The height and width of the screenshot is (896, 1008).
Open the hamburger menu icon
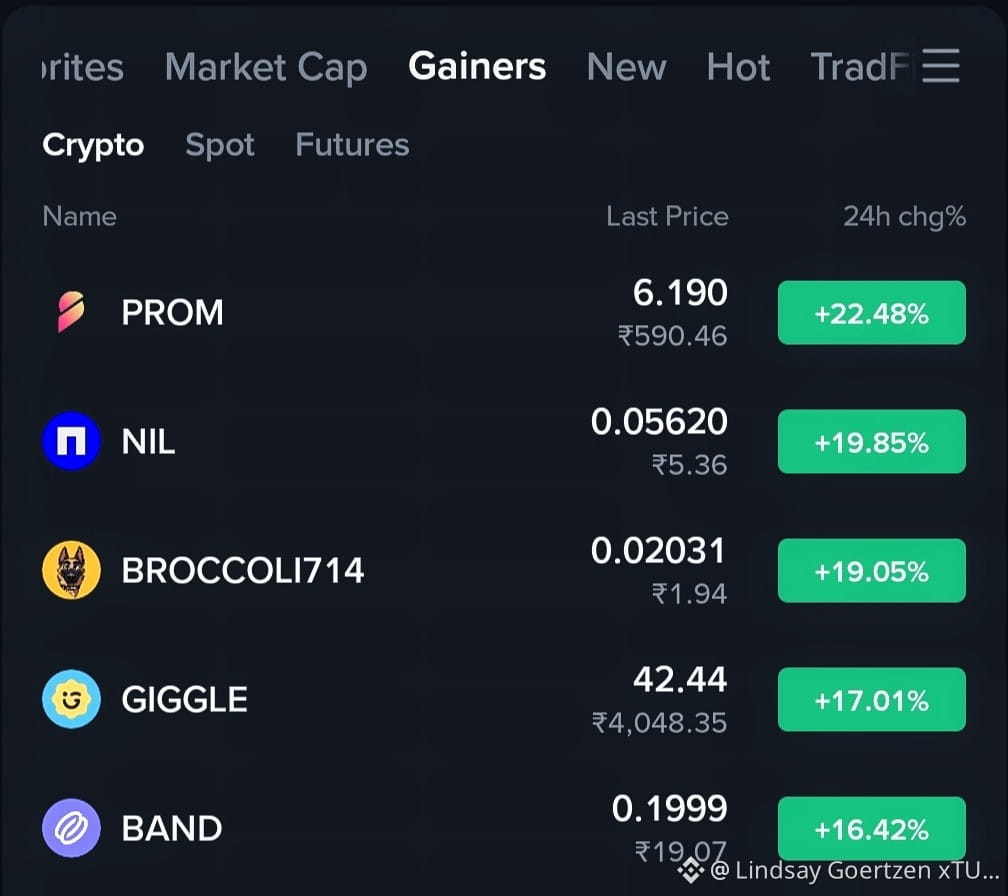(x=940, y=66)
